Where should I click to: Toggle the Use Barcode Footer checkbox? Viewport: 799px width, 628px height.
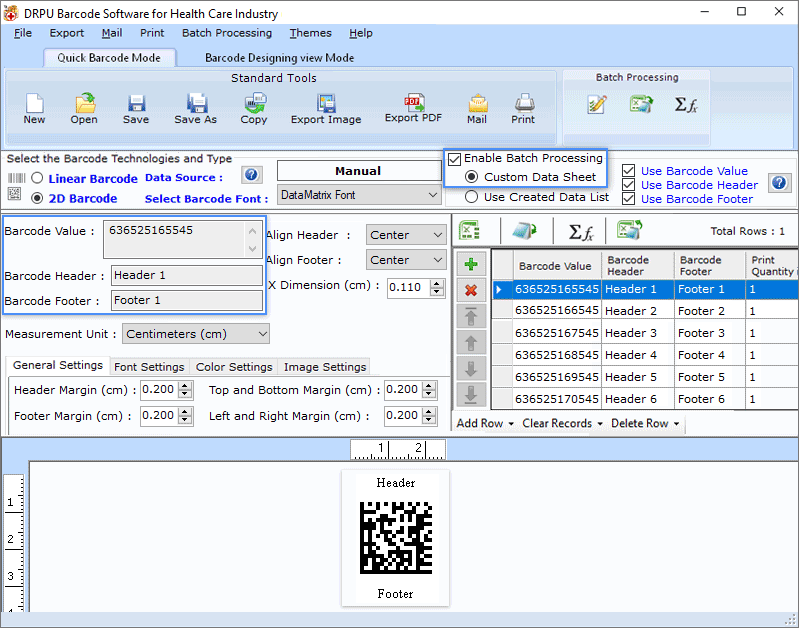click(629, 199)
